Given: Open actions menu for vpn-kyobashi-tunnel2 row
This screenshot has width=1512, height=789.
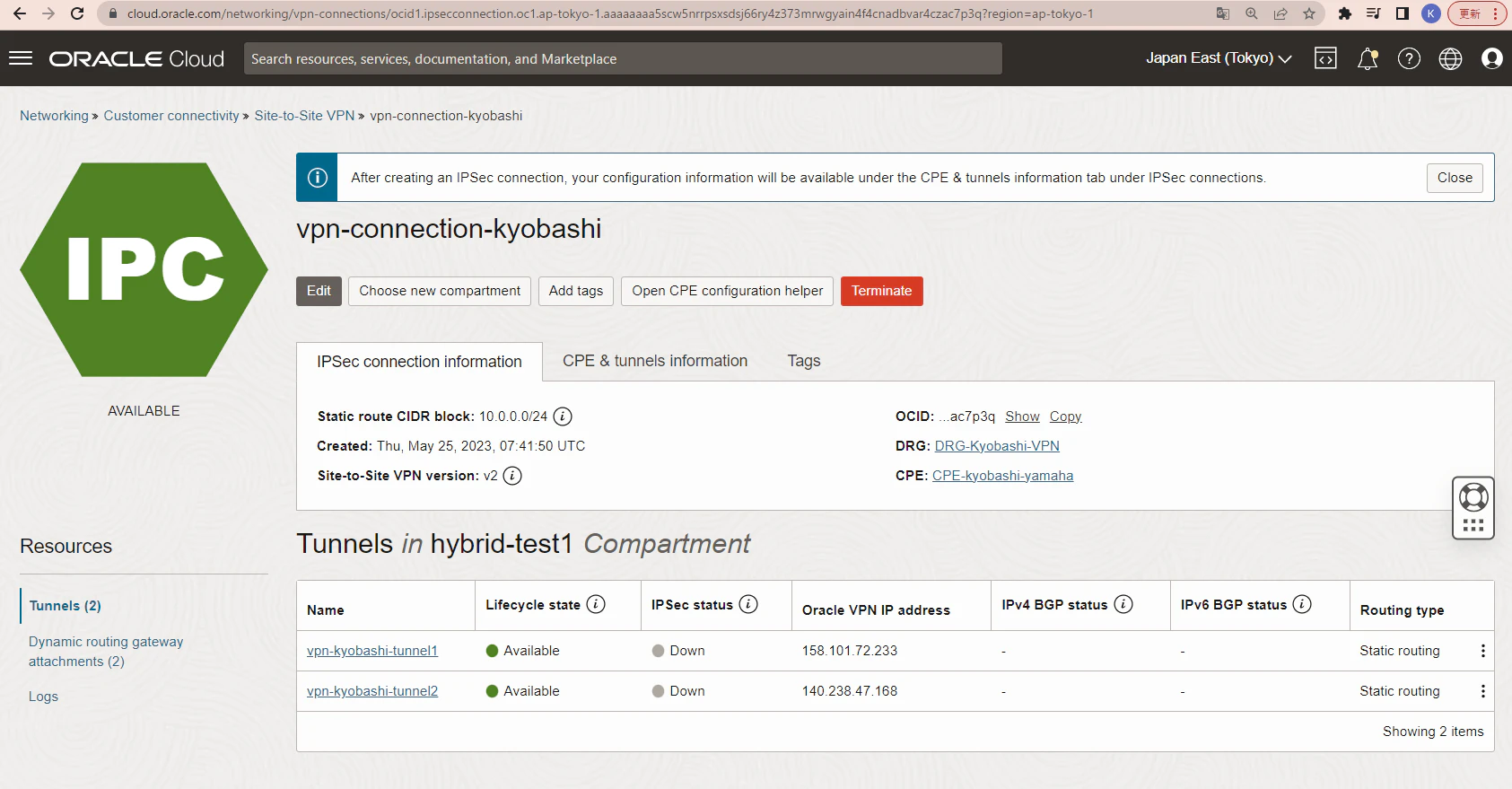Looking at the screenshot, I should (1482, 691).
